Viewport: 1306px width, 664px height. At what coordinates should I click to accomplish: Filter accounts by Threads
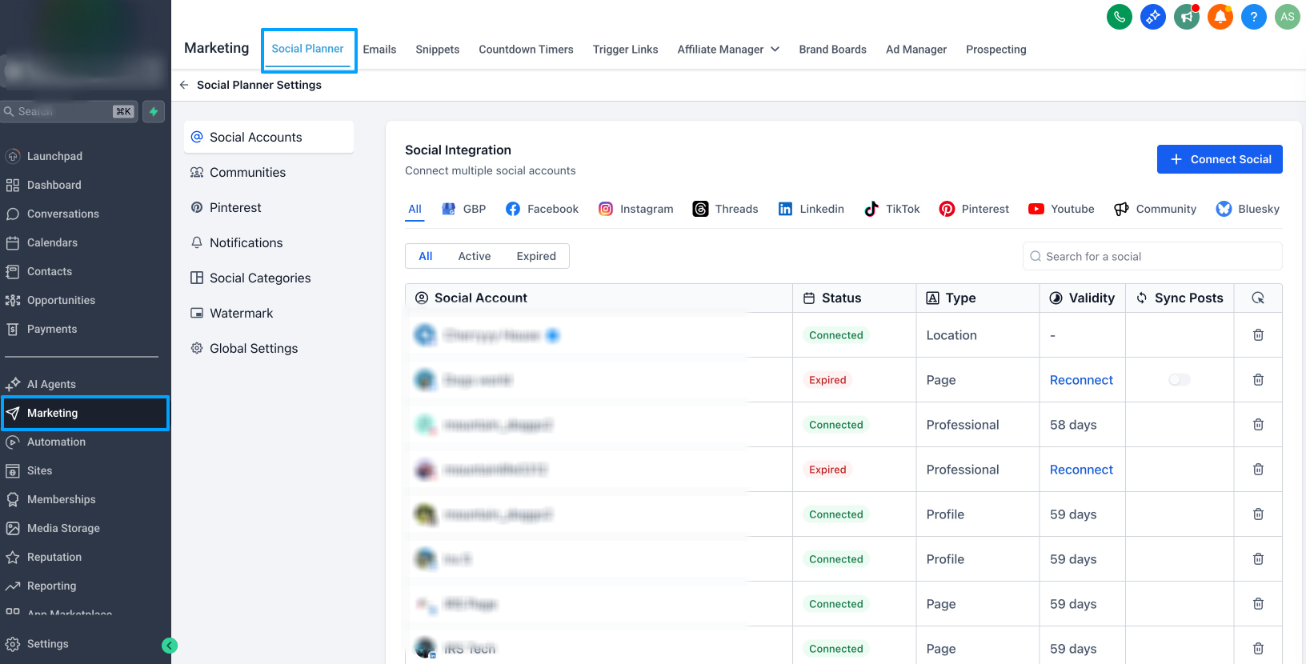click(726, 209)
